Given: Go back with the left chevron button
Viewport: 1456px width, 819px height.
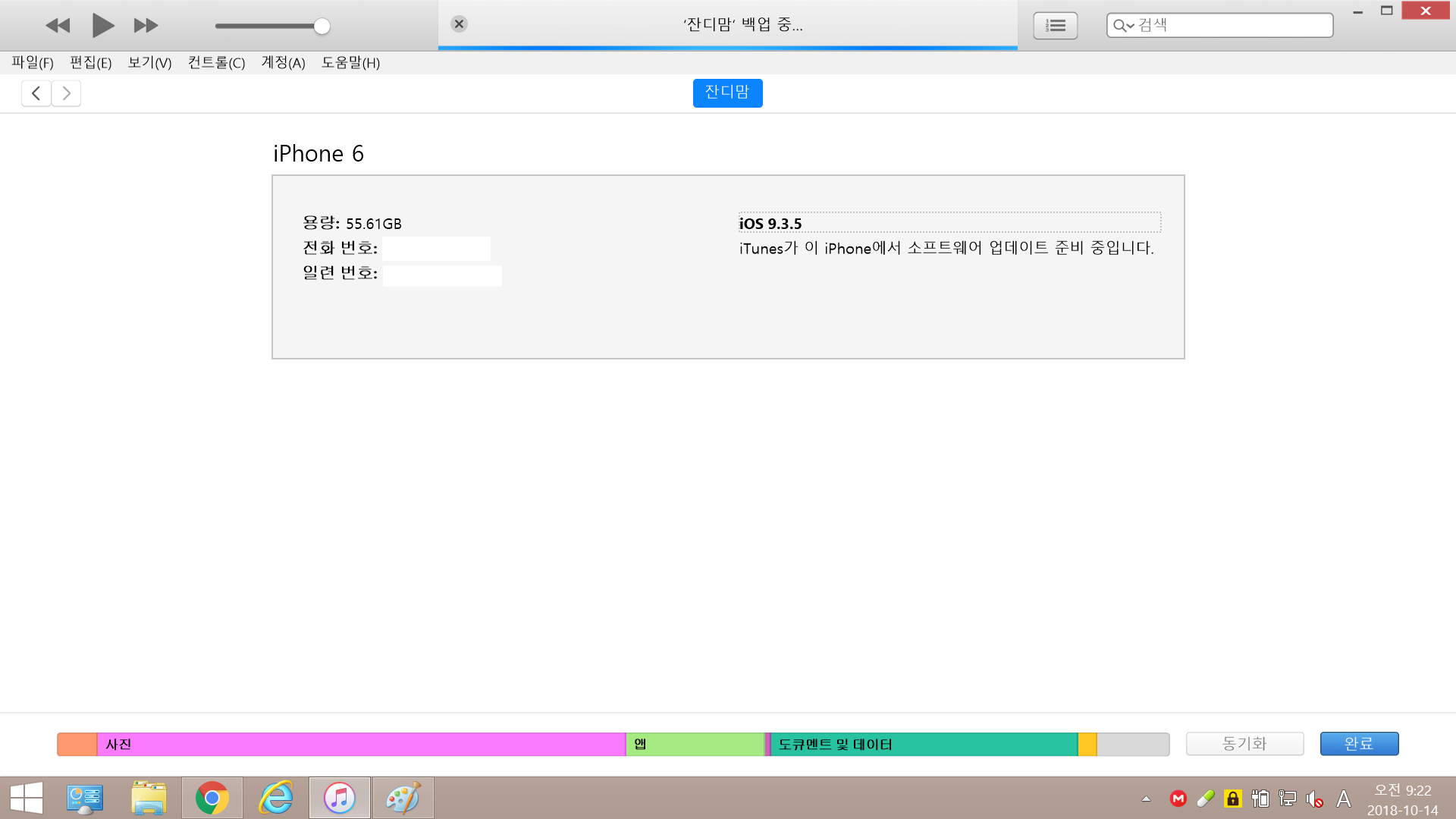Looking at the screenshot, I should [x=36, y=93].
